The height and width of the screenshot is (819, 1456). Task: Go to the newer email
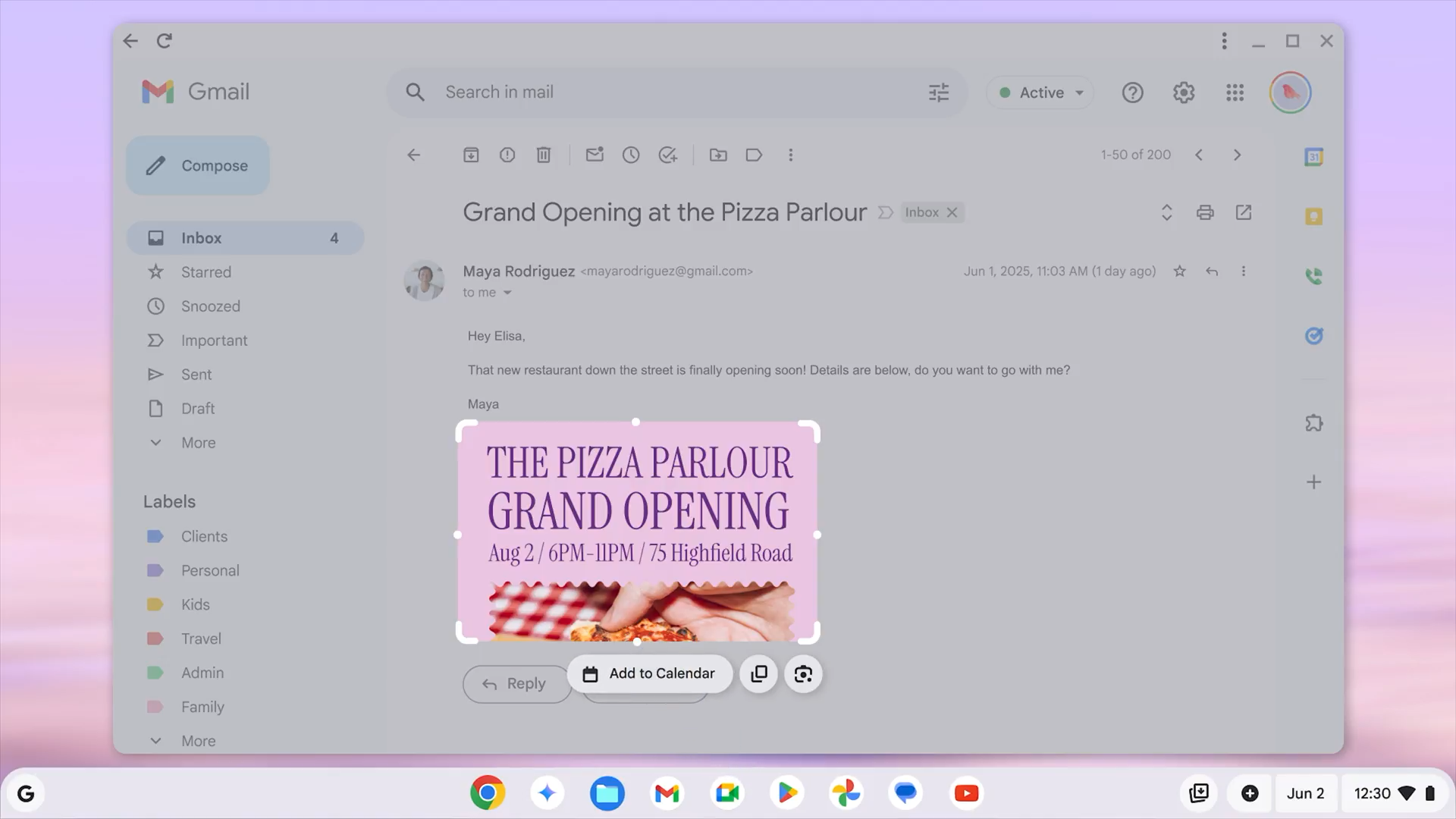[1199, 155]
